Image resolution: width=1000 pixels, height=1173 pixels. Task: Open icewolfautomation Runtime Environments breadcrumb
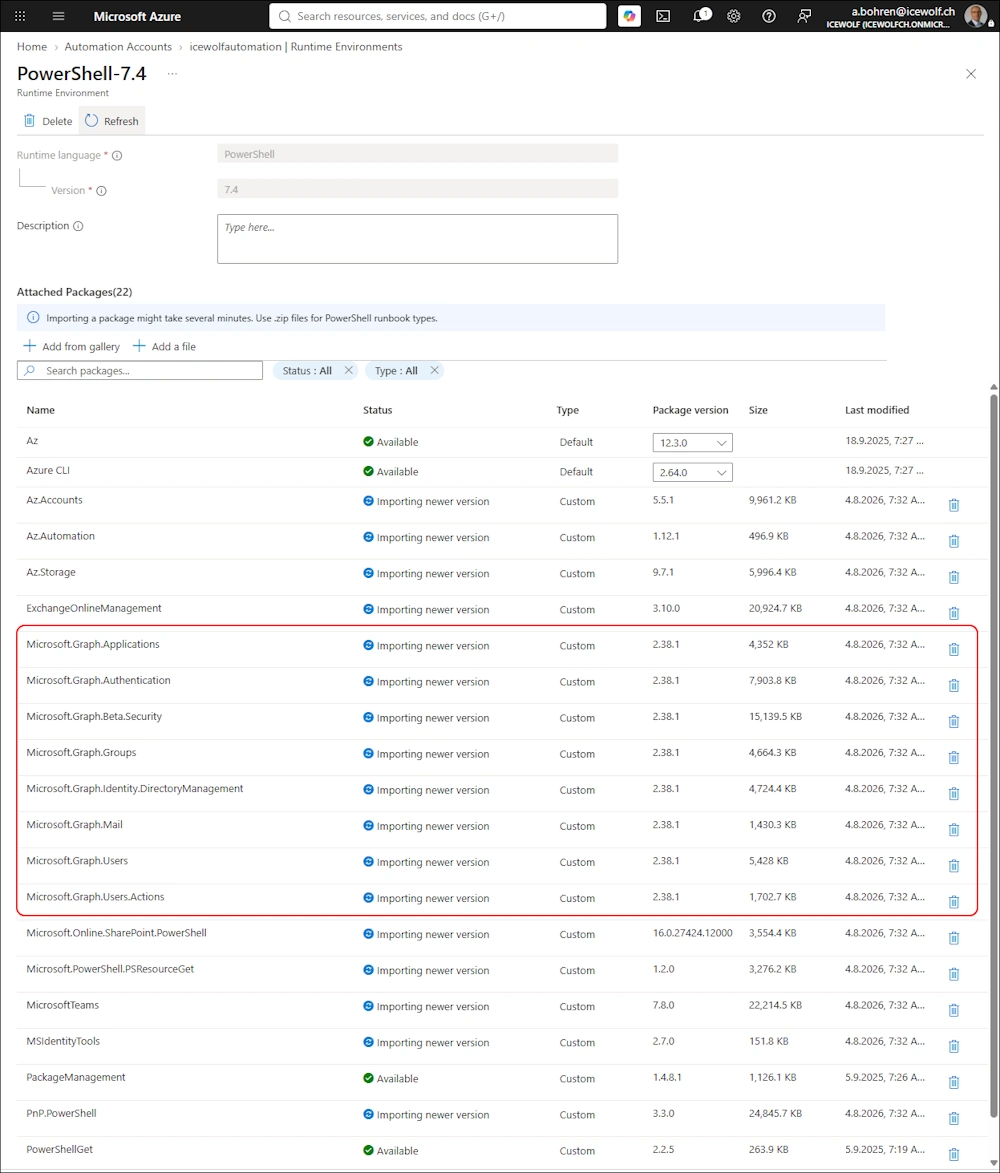click(295, 46)
